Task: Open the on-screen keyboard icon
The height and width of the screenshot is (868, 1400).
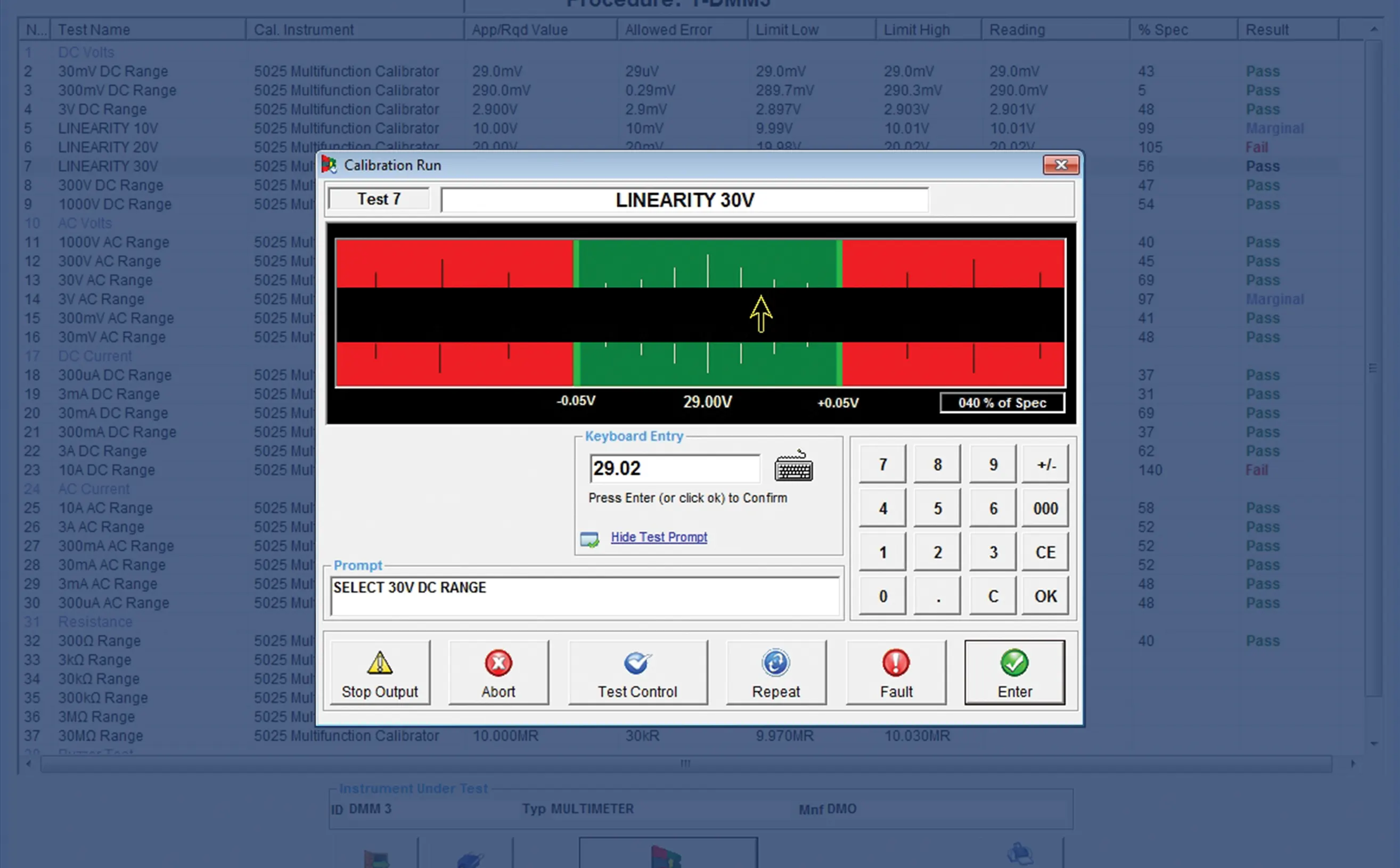Action: coord(795,468)
